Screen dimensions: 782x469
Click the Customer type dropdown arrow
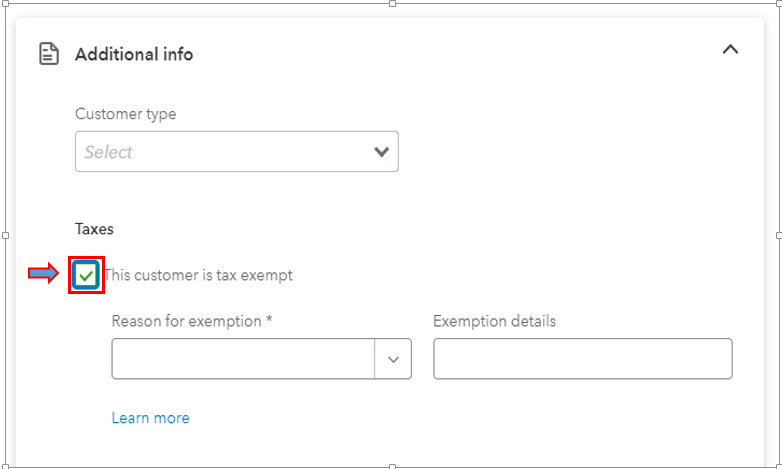(x=382, y=152)
